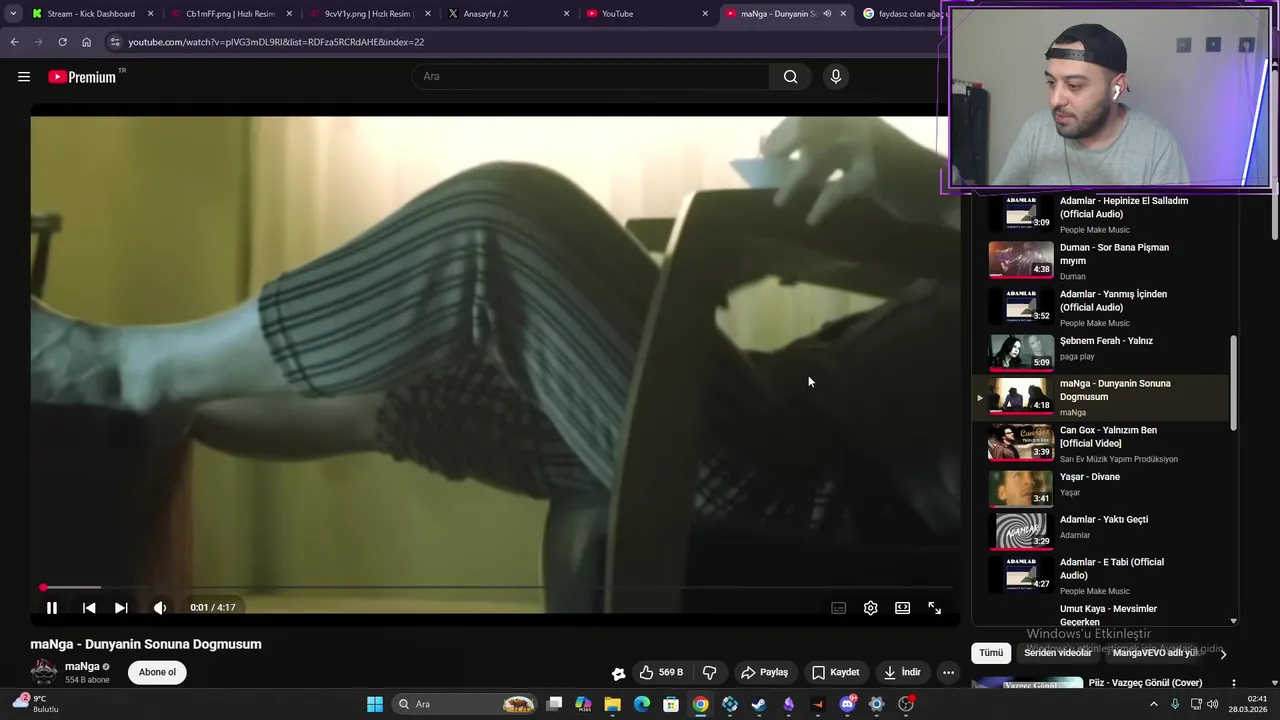Show hidden system tray icons
This screenshot has height=720, width=1280.
tap(1154, 704)
